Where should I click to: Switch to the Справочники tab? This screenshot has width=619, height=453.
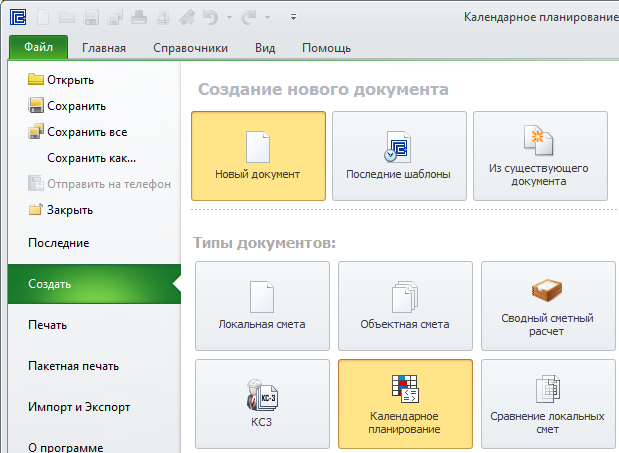pyautogui.click(x=190, y=48)
